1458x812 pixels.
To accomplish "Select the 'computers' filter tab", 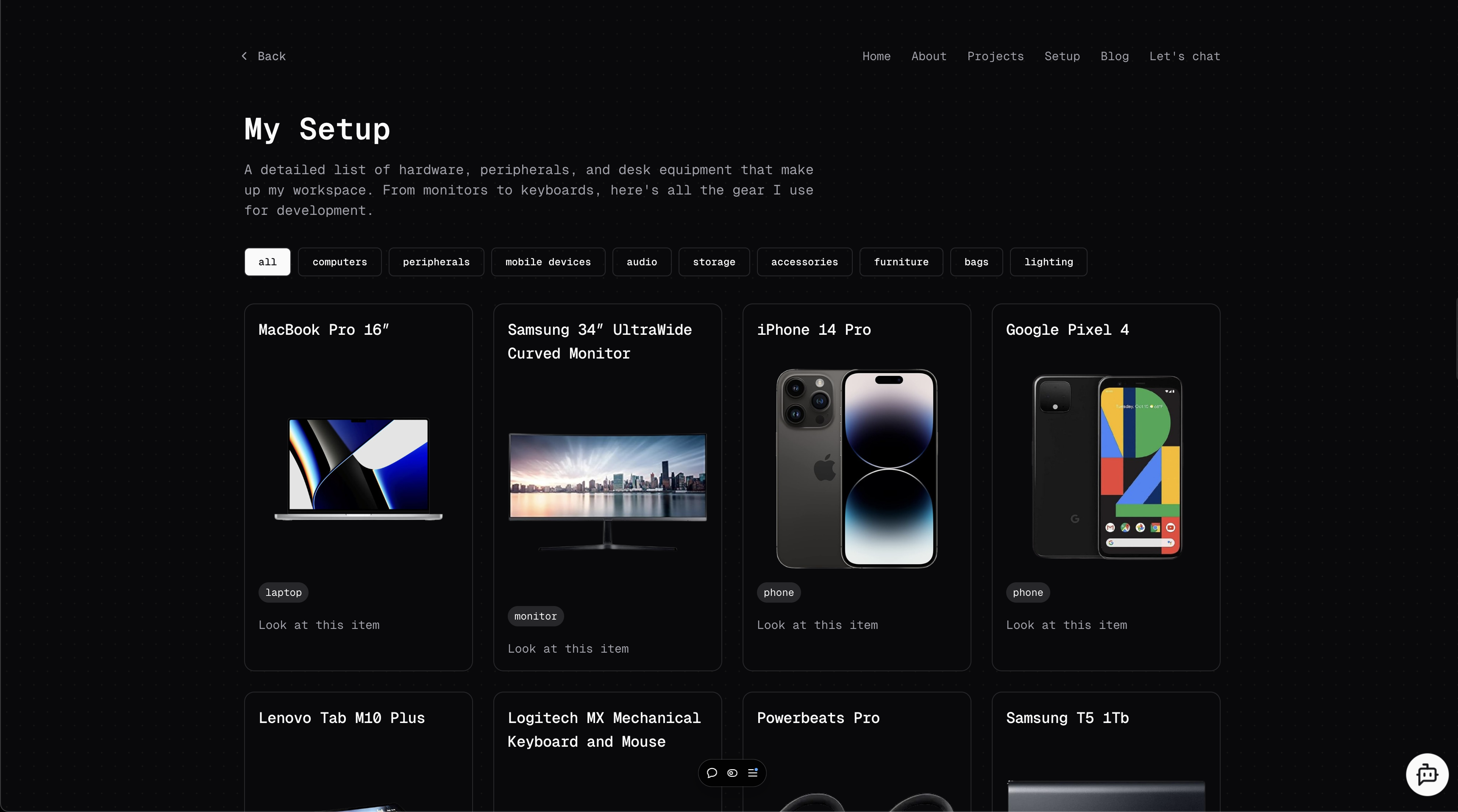I will (340, 262).
